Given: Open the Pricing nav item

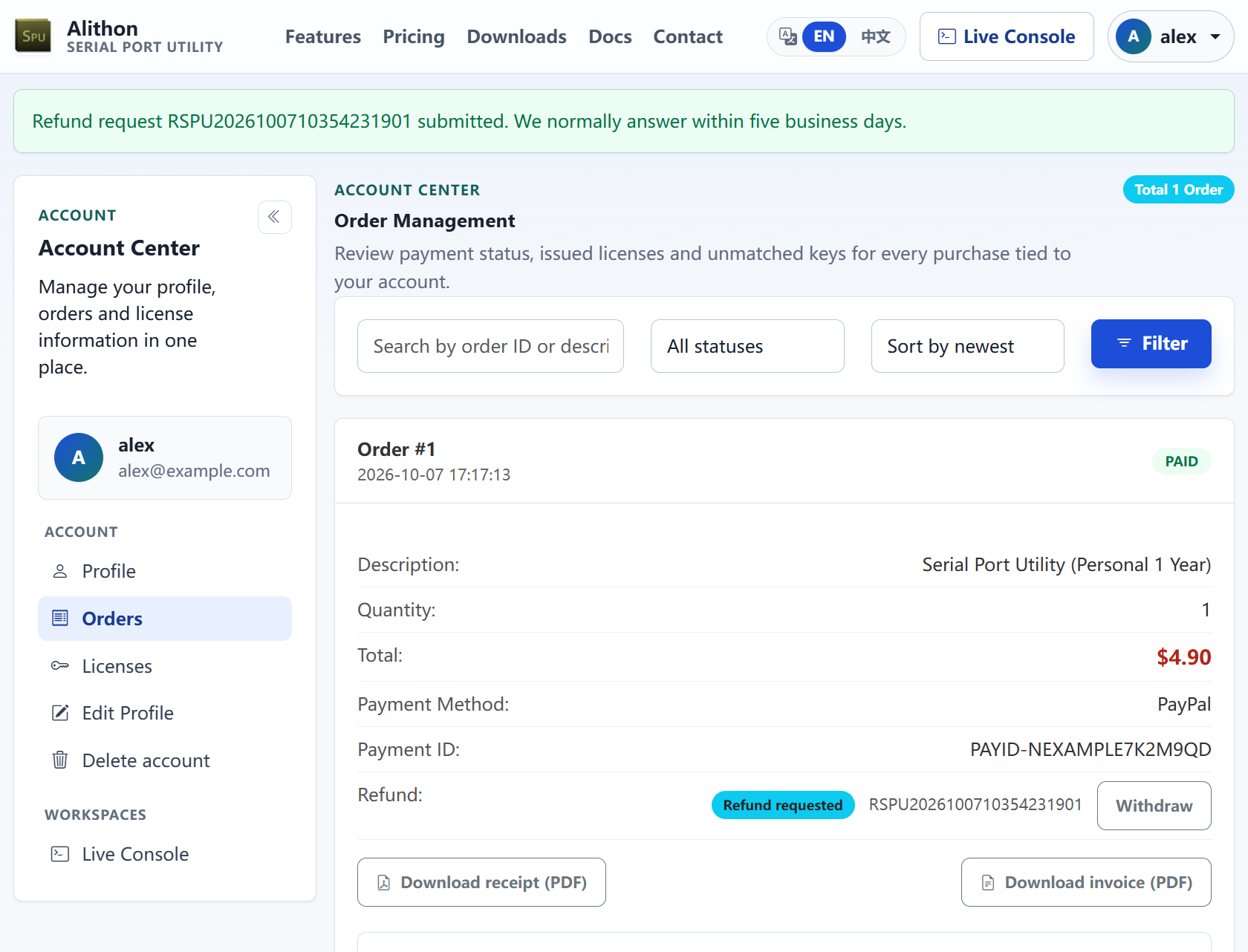Looking at the screenshot, I should tap(414, 36).
